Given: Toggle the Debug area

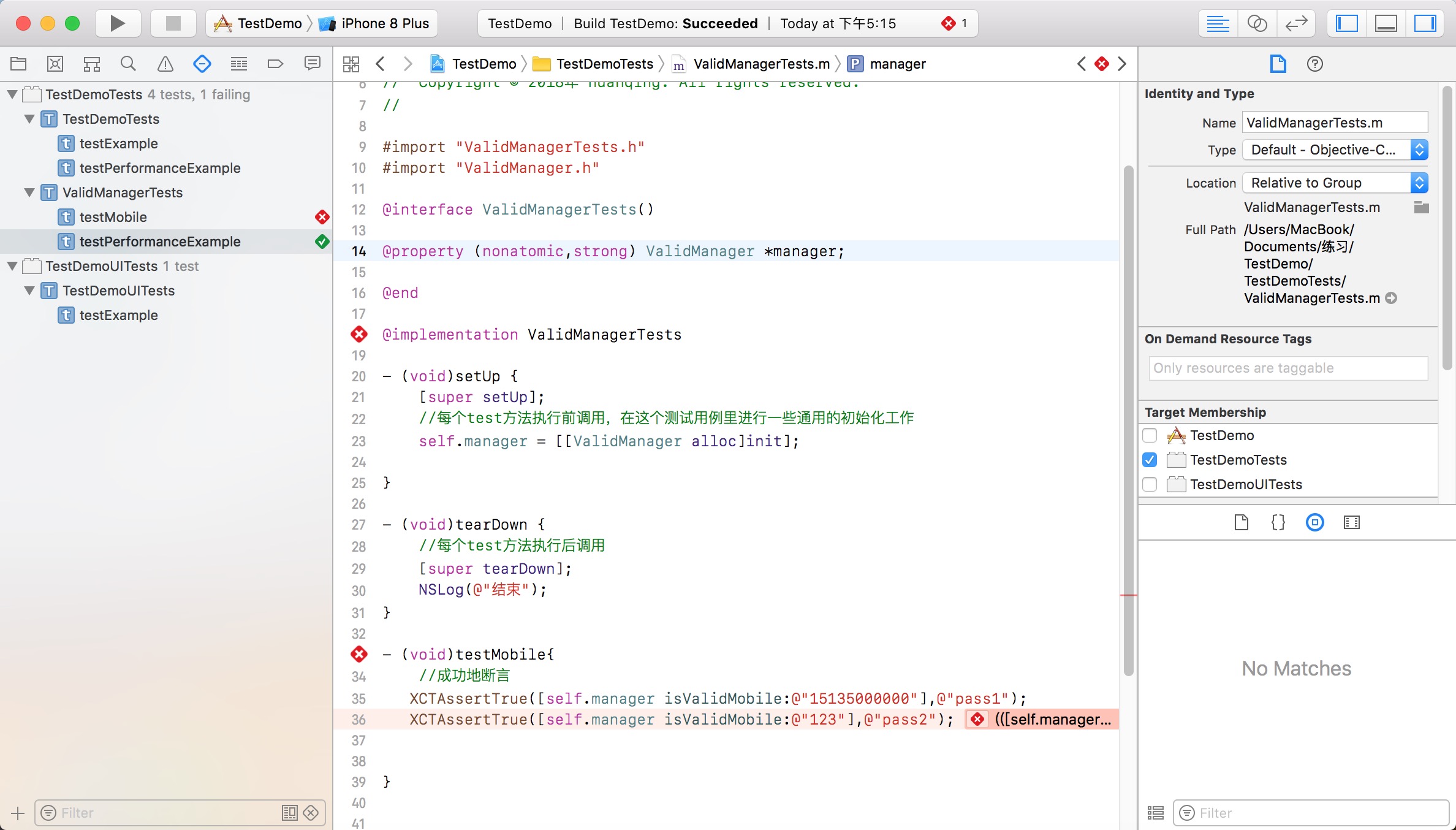Looking at the screenshot, I should tap(1386, 23).
